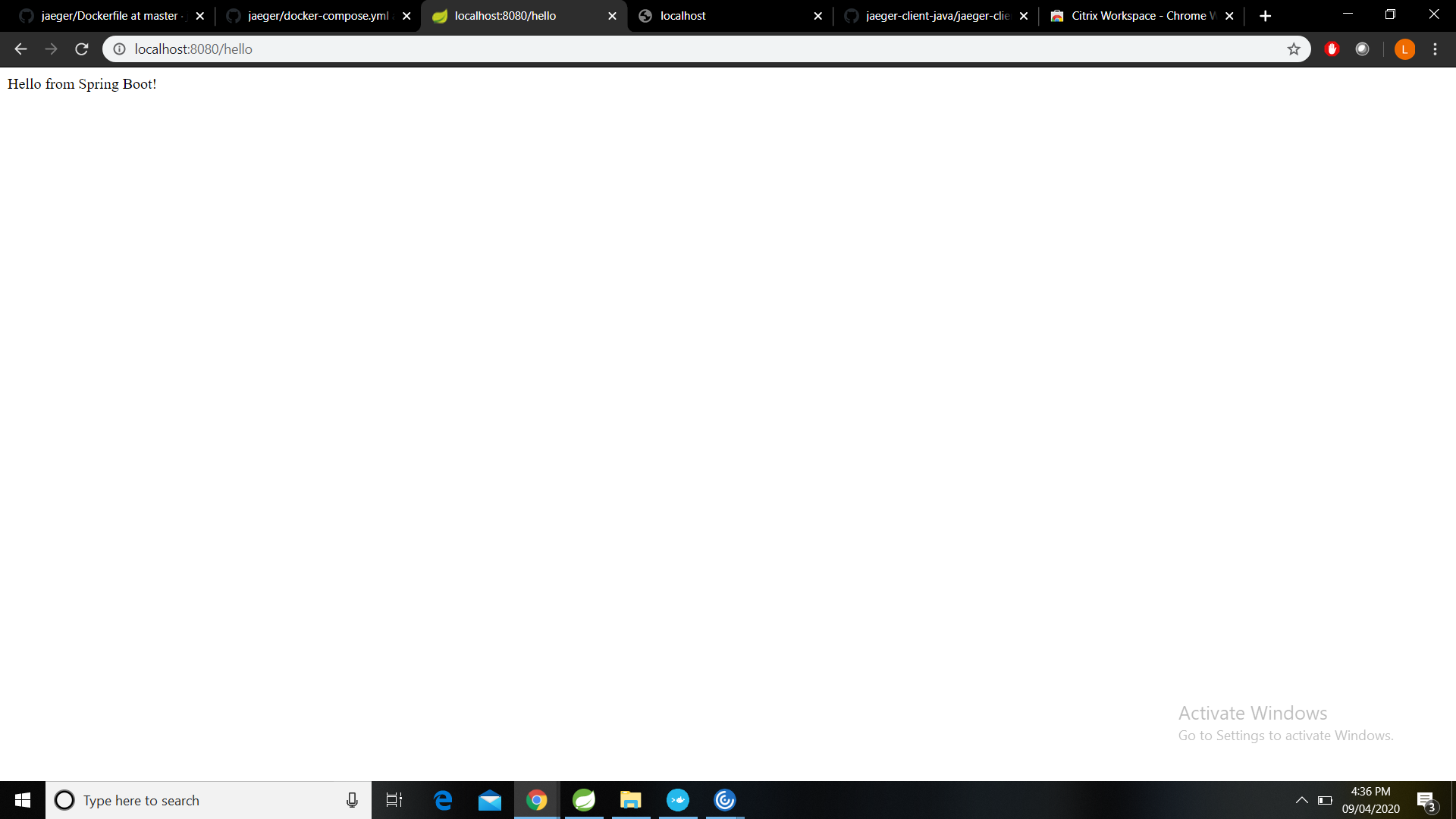Open the Mail app from the taskbar
Screen dimensions: 1456x819
[x=490, y=800]
